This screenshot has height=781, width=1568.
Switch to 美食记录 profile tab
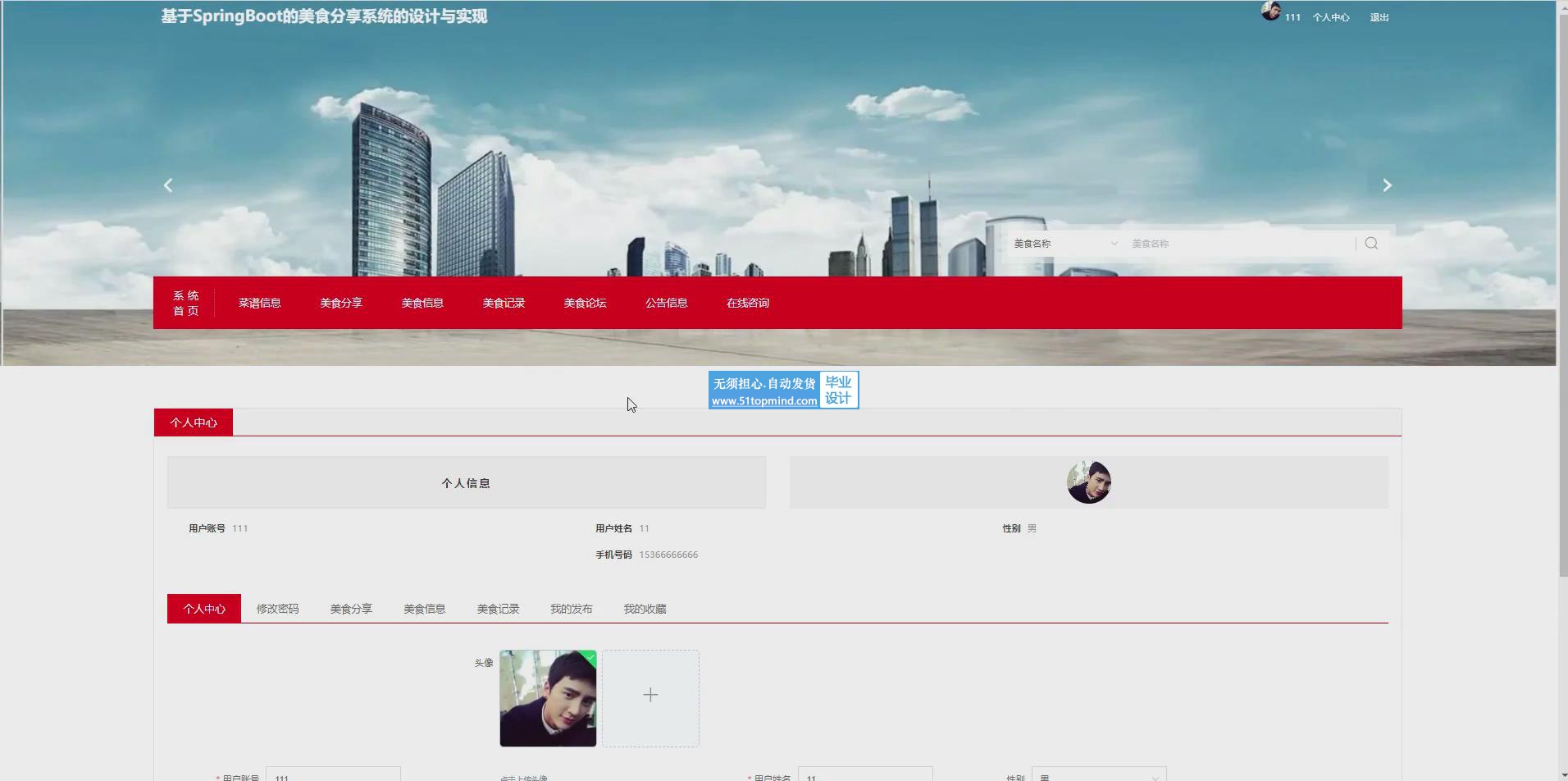pyautogui.click(x=498, y=609)
